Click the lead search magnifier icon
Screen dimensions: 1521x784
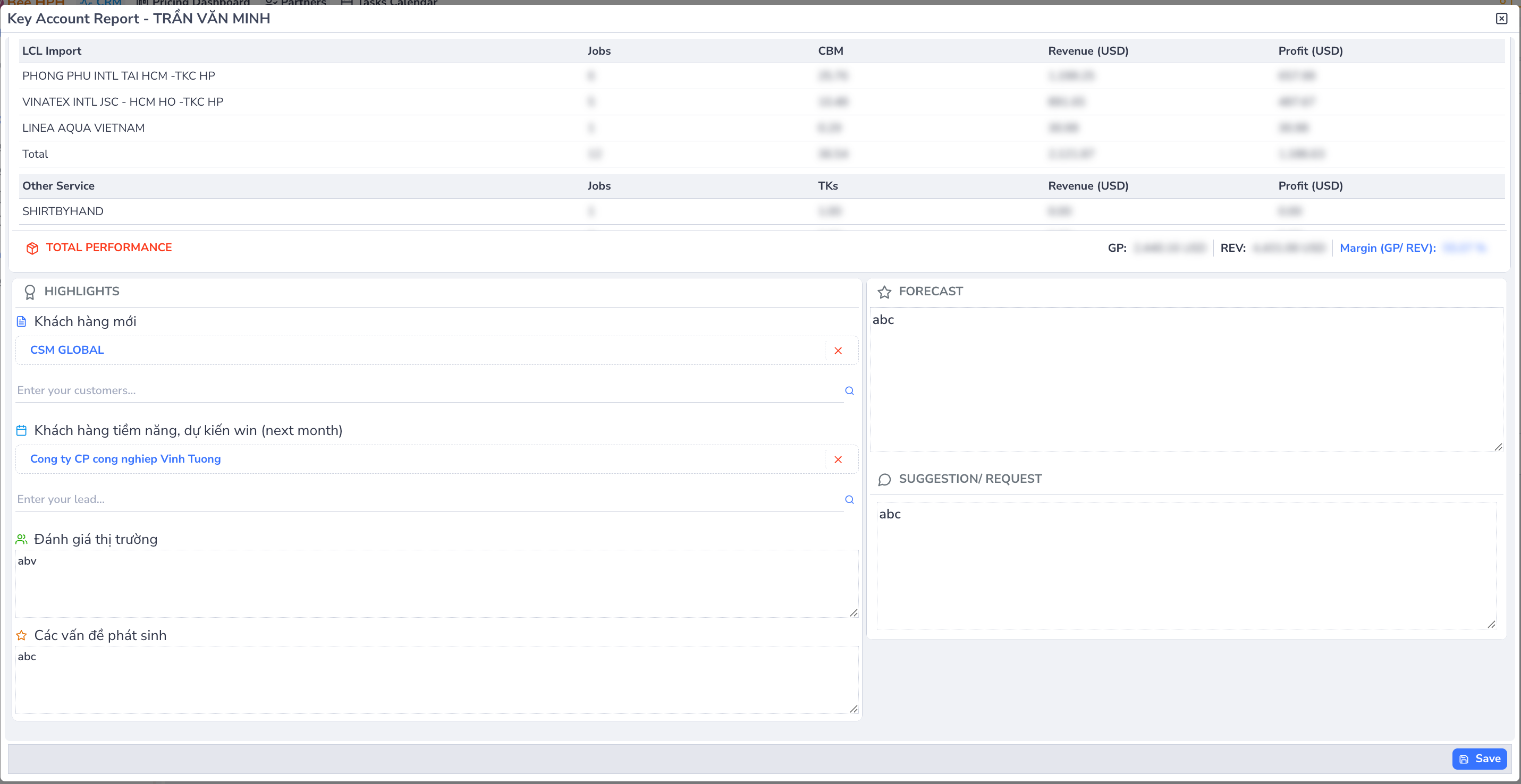tap(849, 500)
